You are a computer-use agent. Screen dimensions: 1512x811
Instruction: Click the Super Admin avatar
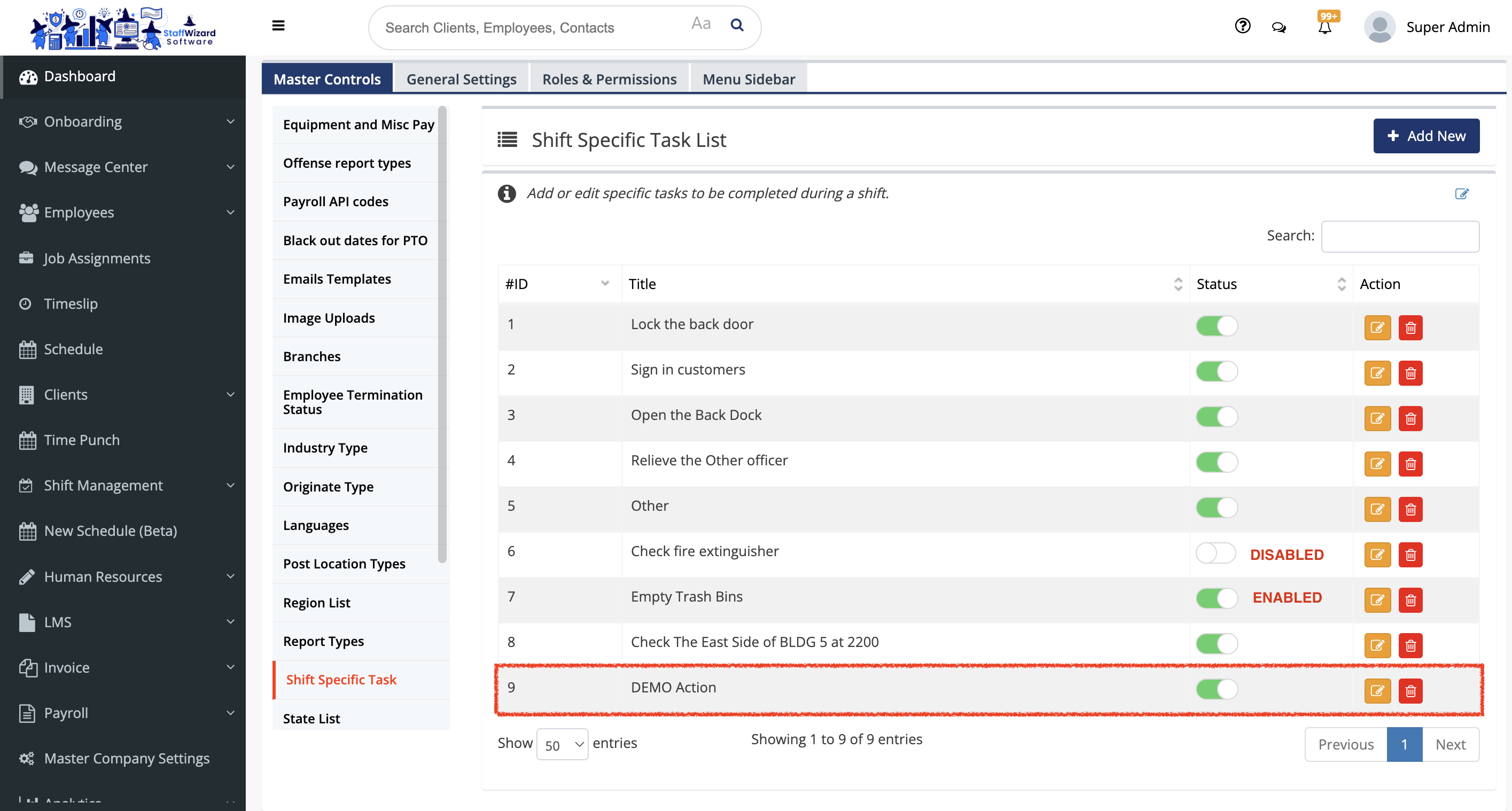(x=1379, y=27)
